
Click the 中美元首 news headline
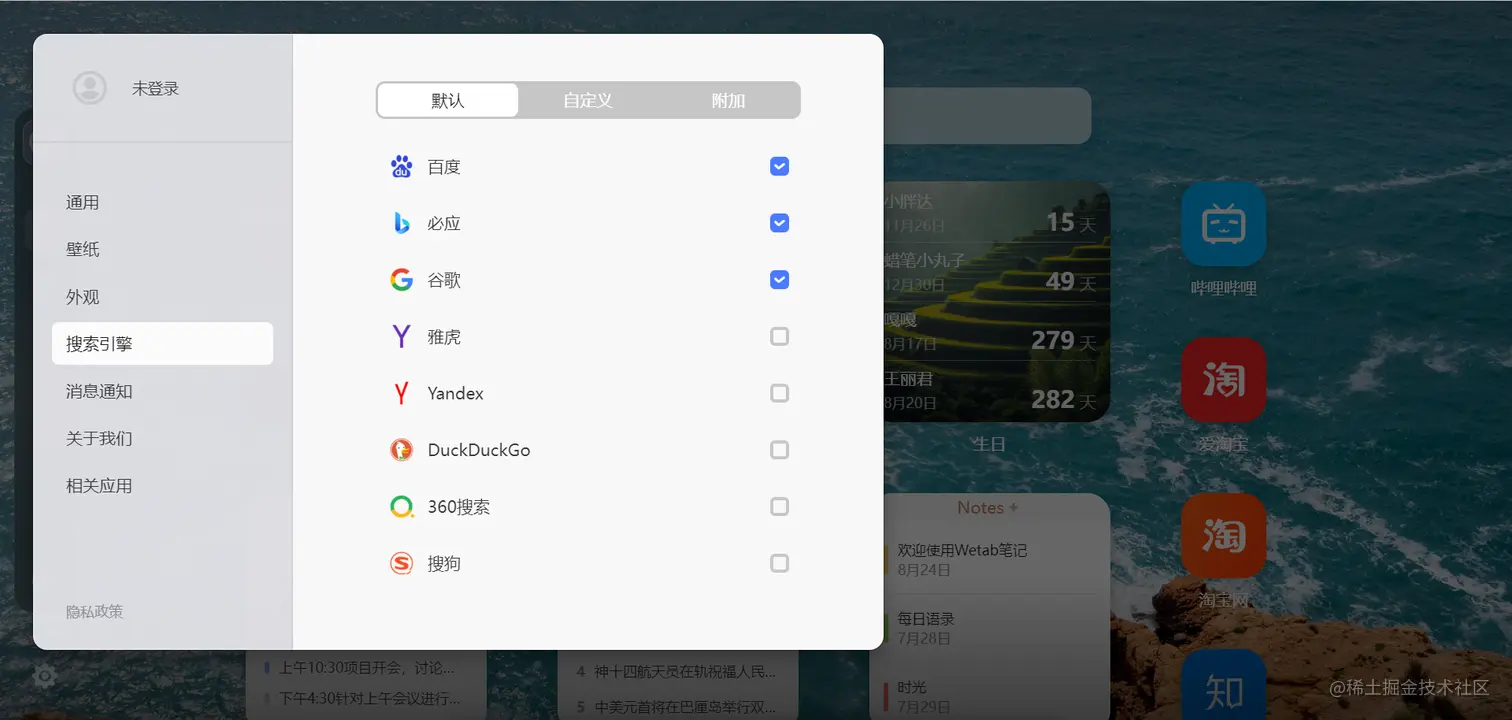676,707
